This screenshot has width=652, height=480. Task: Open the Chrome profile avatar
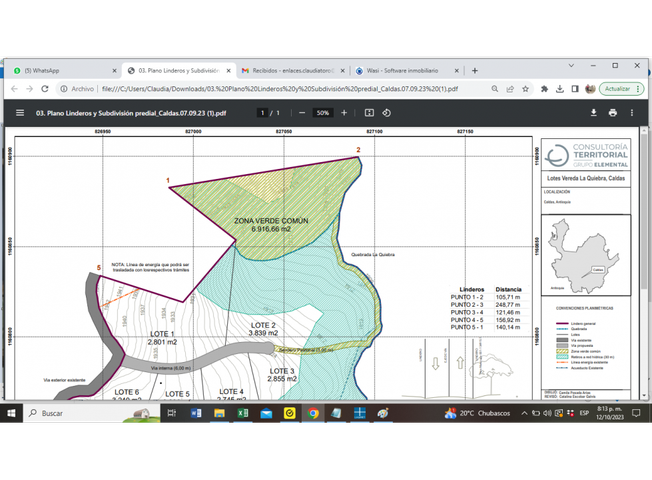590,89
